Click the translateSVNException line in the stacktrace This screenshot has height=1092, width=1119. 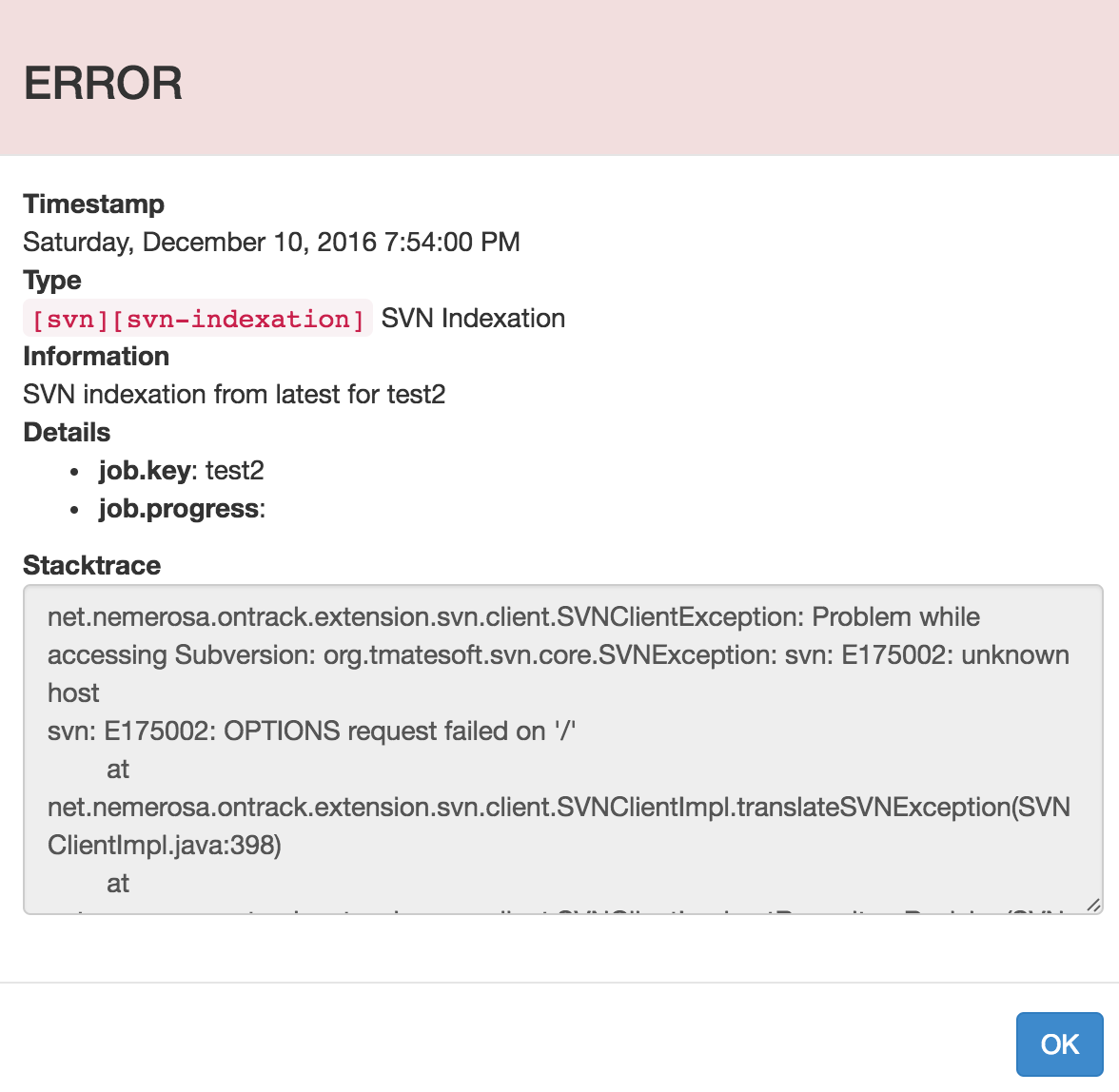click(x=559, y=807)
